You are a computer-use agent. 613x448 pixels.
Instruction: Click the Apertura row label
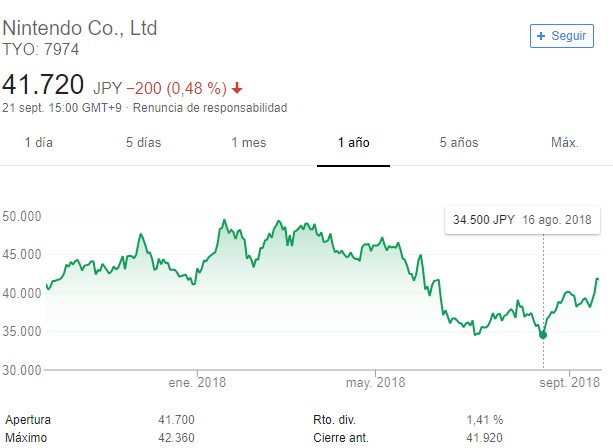coord(28,420)
